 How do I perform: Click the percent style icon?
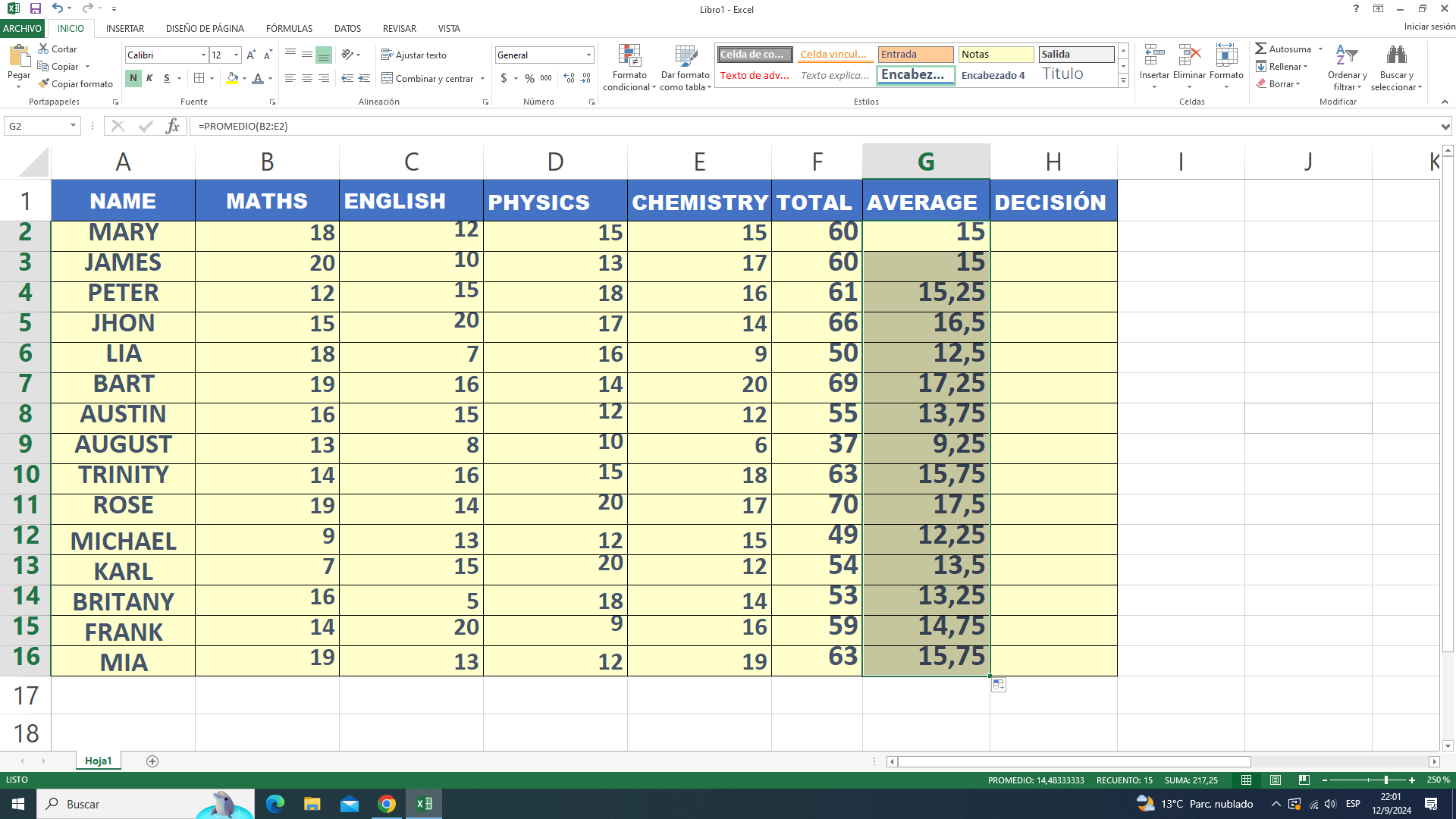[529, 78]
